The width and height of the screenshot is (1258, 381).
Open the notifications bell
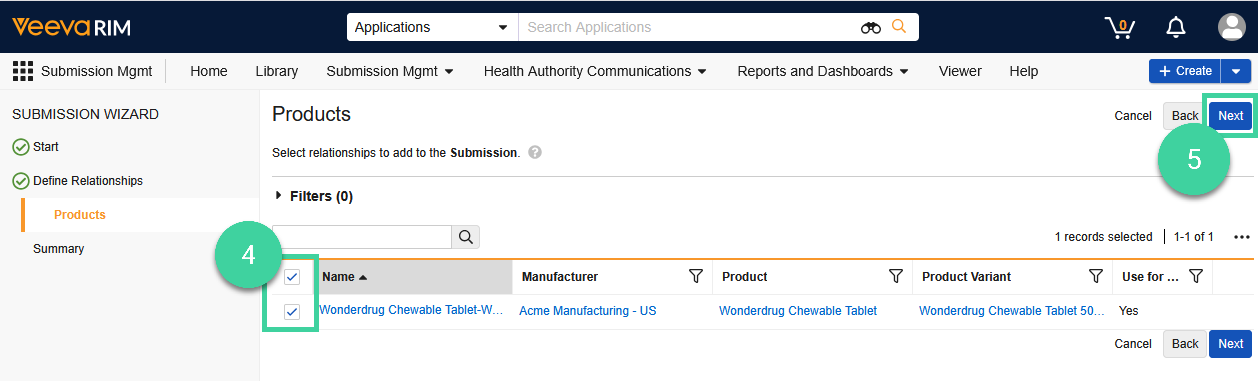pos(1176,27)
